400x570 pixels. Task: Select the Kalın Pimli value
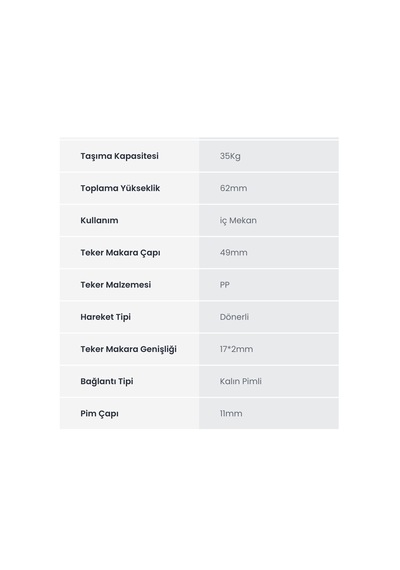pos(241,381)
